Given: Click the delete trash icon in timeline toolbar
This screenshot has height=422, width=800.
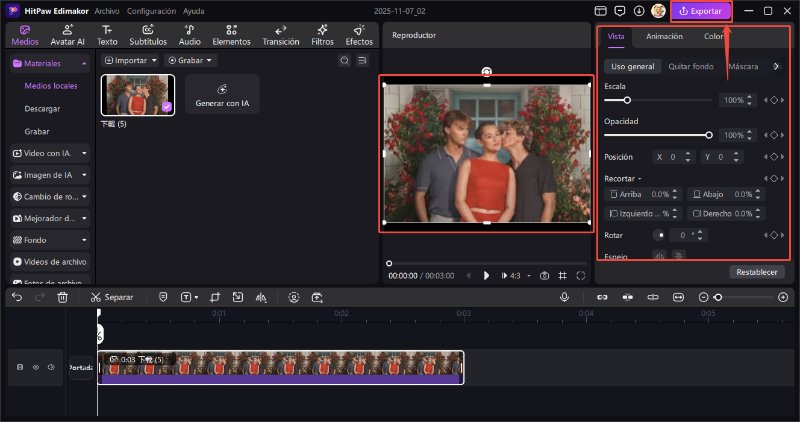Looking at the screenshot, I should coord(63,297).
